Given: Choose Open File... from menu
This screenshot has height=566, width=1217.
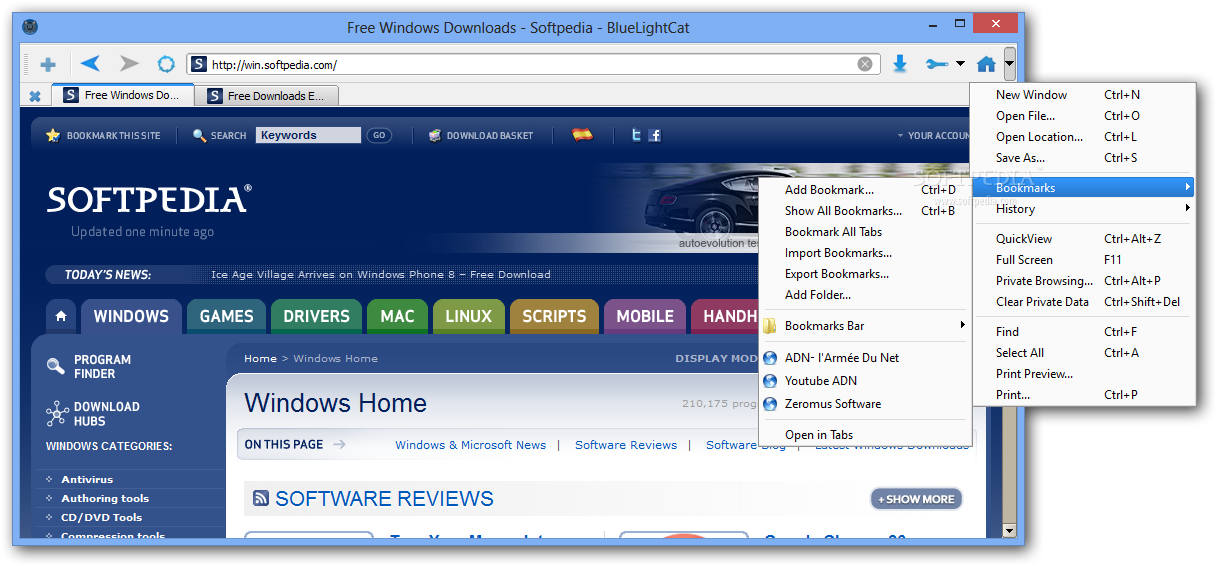Looking at the screenshot, I should 1083,116.
